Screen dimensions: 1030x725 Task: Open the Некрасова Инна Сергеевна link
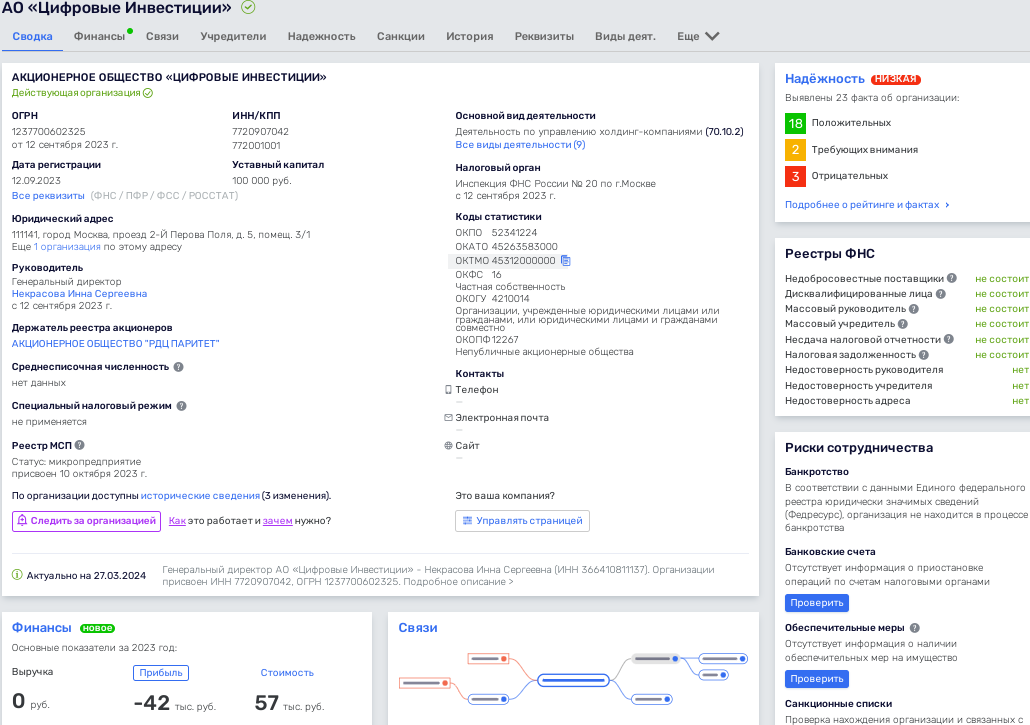click(x=79, y=294)
